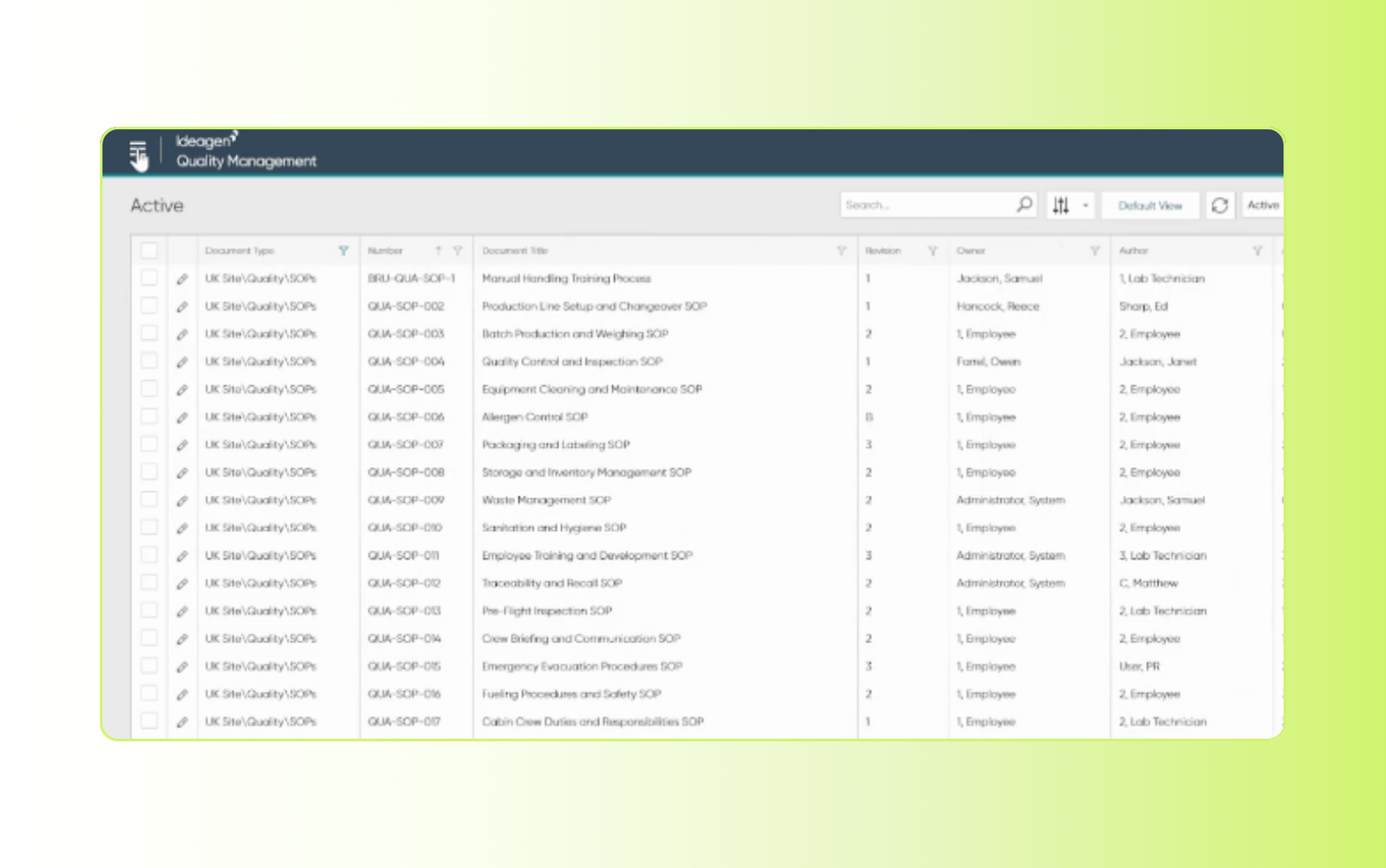Click the edit pencil for QUA-SOP-007
This screenshot has height=868, width=1386.
pos(182,445)
